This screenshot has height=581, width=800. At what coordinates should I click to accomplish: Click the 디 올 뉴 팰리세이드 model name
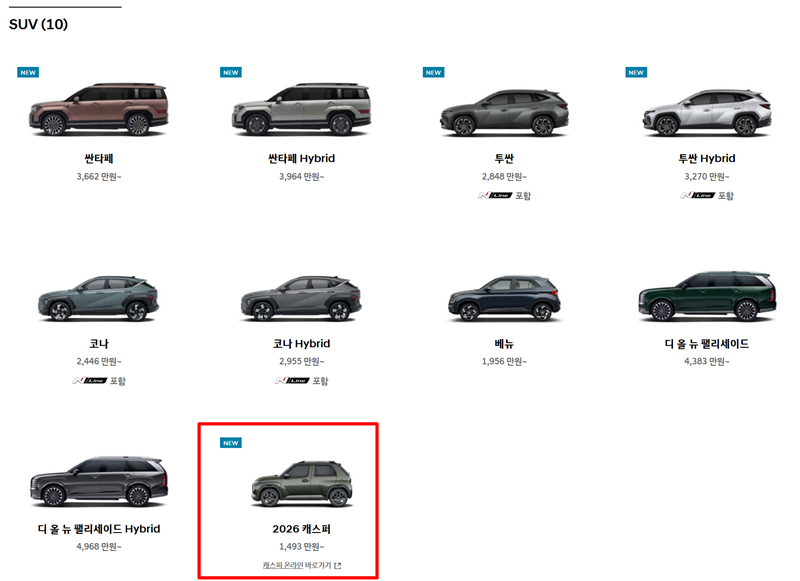click(x=707, y=343)
